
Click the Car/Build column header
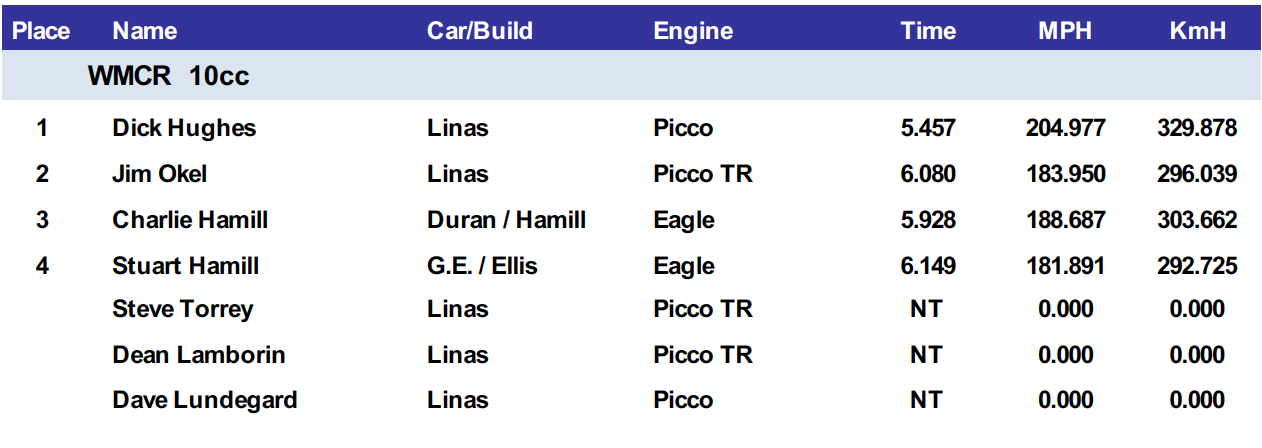click(480, 31)
